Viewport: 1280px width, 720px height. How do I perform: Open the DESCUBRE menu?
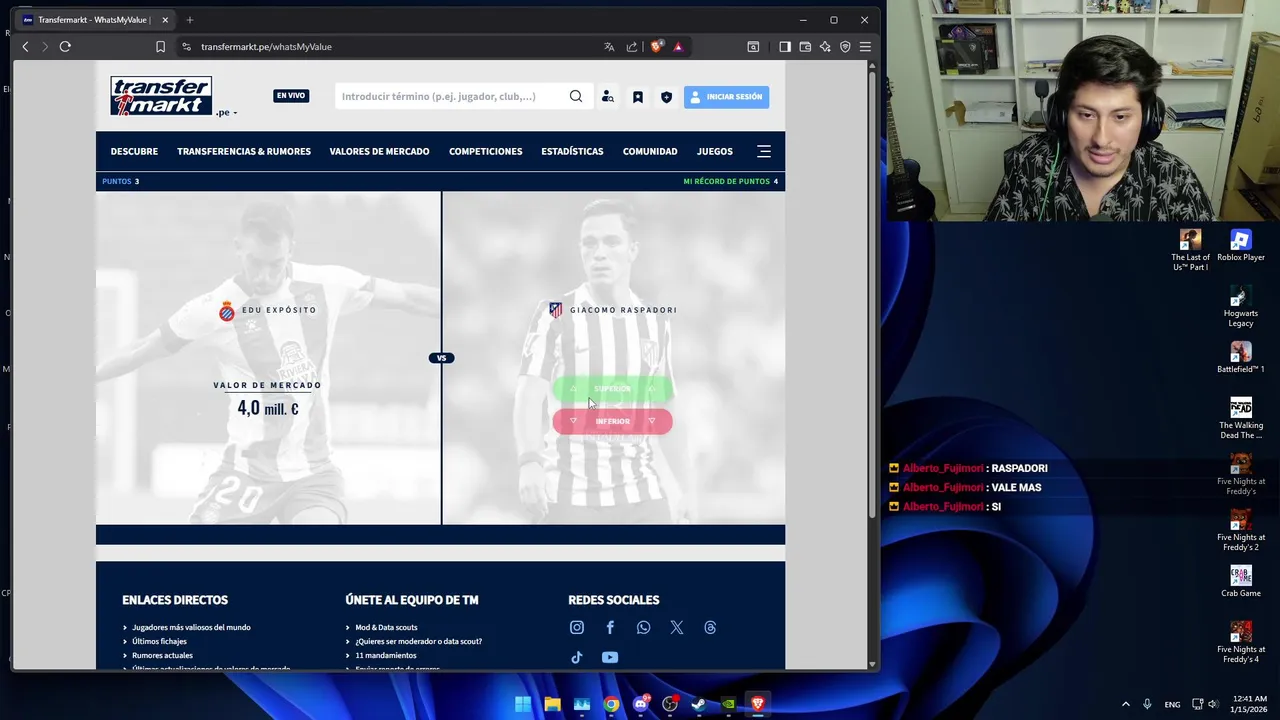tap(134, 151)
